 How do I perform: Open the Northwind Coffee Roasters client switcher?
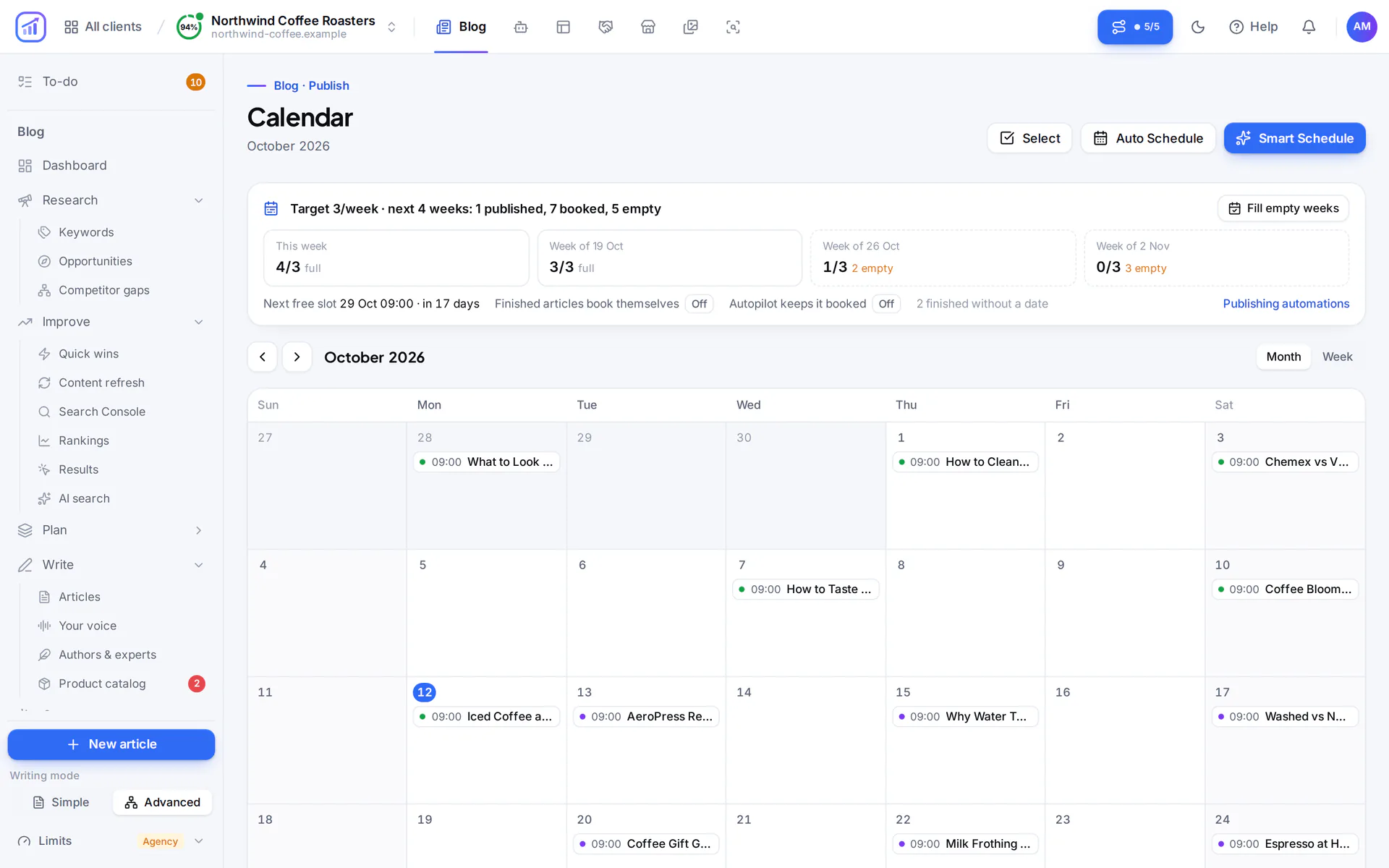click(288, 27)
